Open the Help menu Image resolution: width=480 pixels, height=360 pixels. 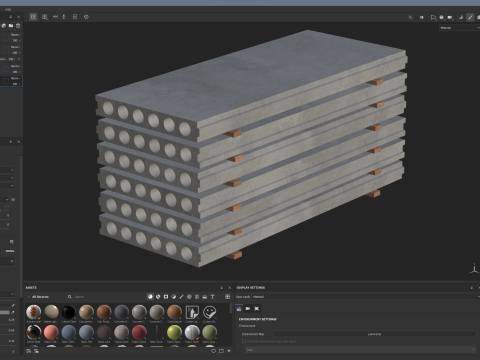click(x=8, y=9)
